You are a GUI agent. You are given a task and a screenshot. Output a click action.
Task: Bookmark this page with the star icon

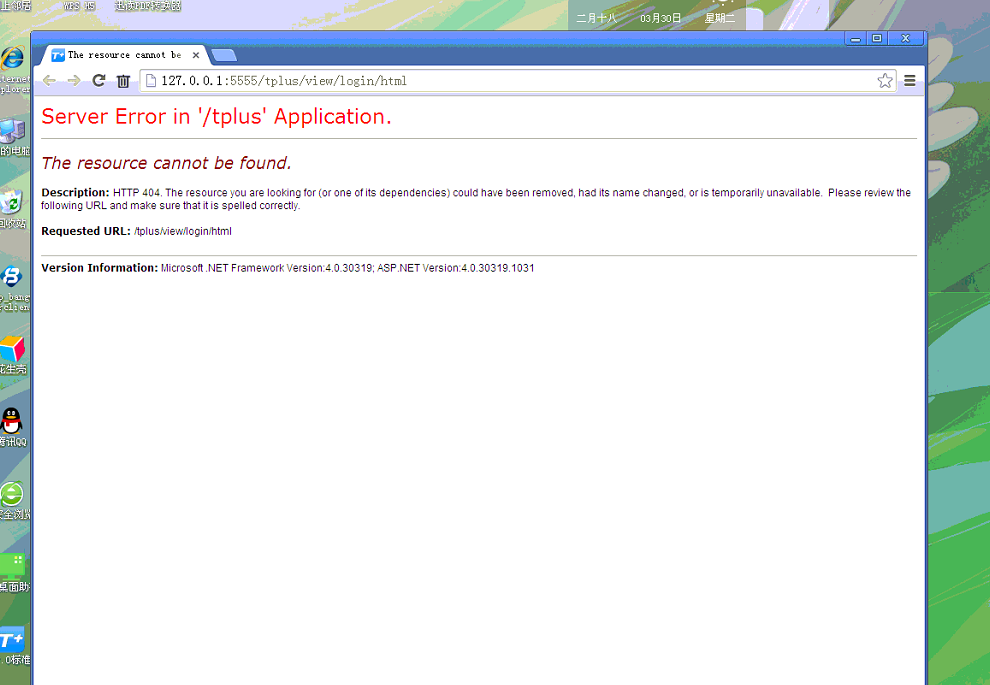point(885,81)
